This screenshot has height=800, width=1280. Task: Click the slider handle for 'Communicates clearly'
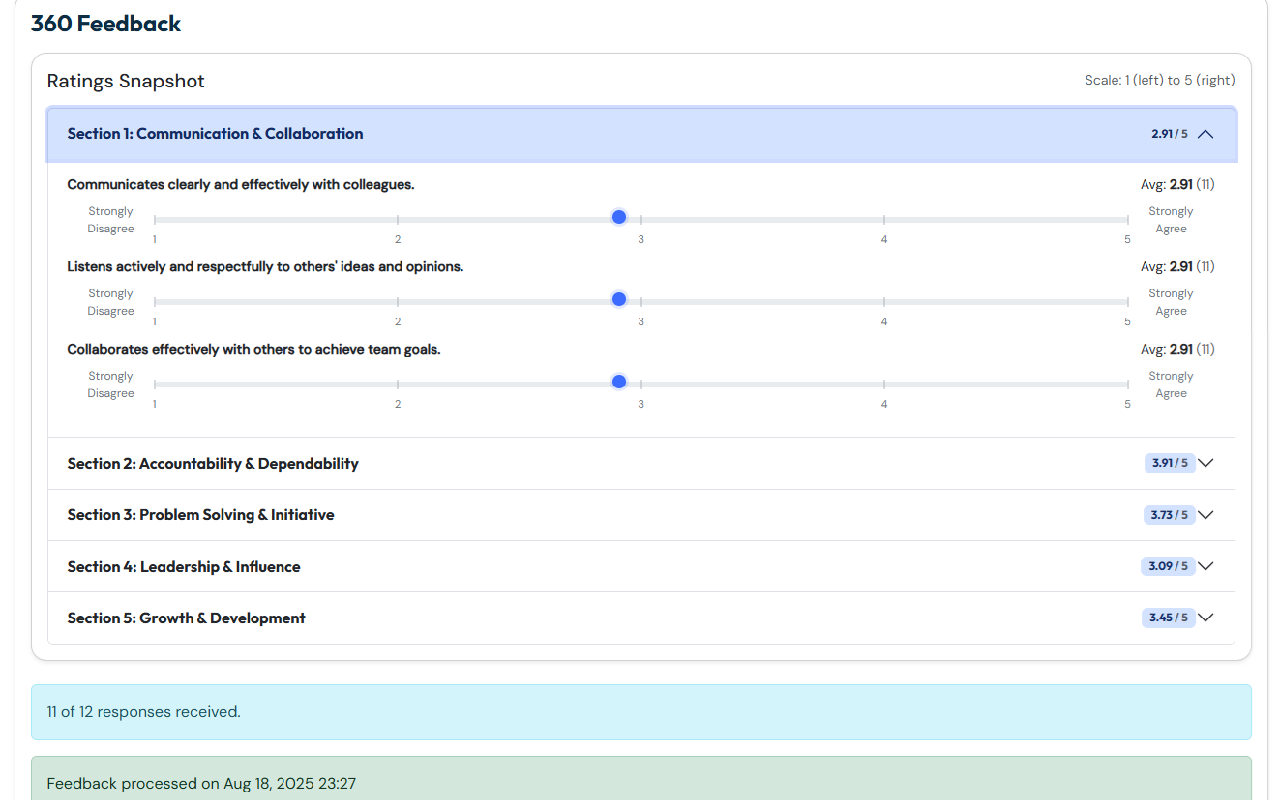coord(619,217)
